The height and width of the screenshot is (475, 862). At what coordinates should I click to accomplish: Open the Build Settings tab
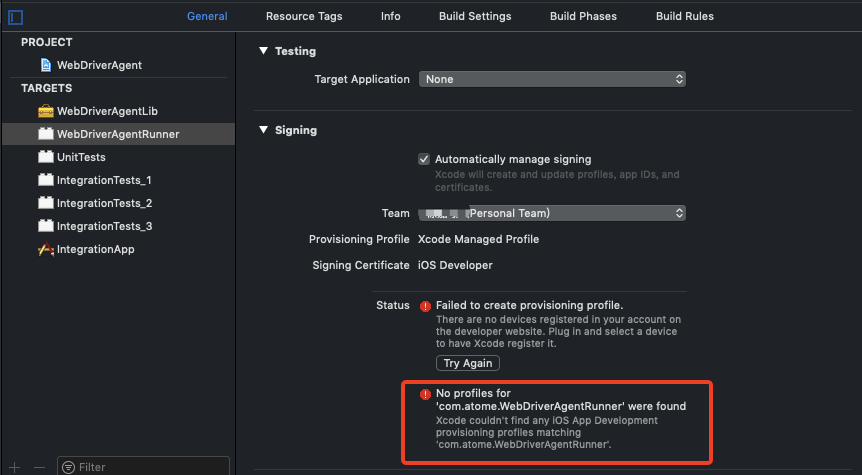[475, 16]
